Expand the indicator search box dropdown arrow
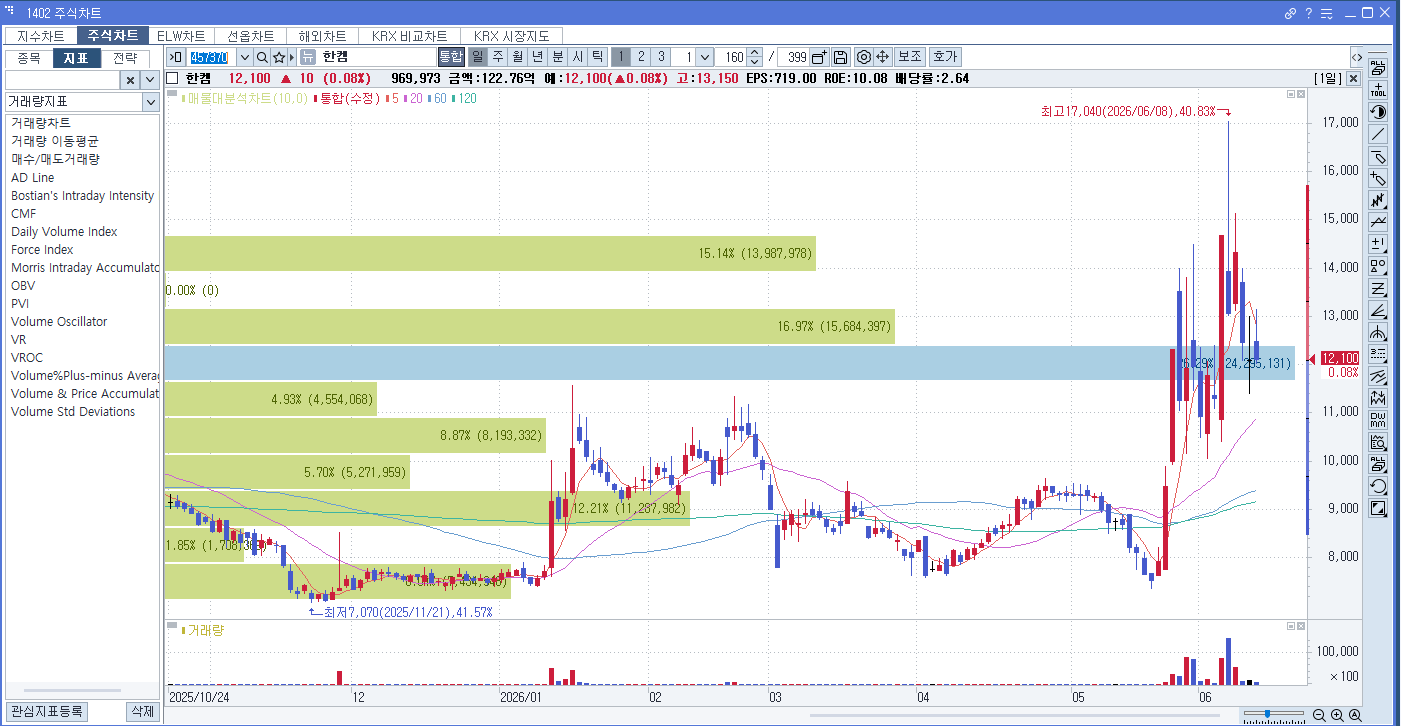This screenshot has width=1401, height=726. [x=150, y=80]
